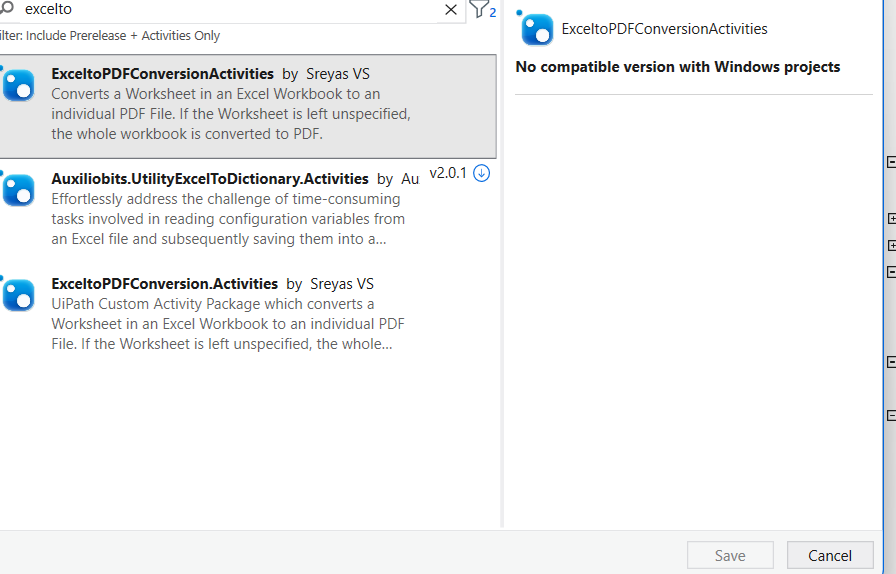Open the package filter funnel icon
Viewport: 896px width, 574px height.
479,9
